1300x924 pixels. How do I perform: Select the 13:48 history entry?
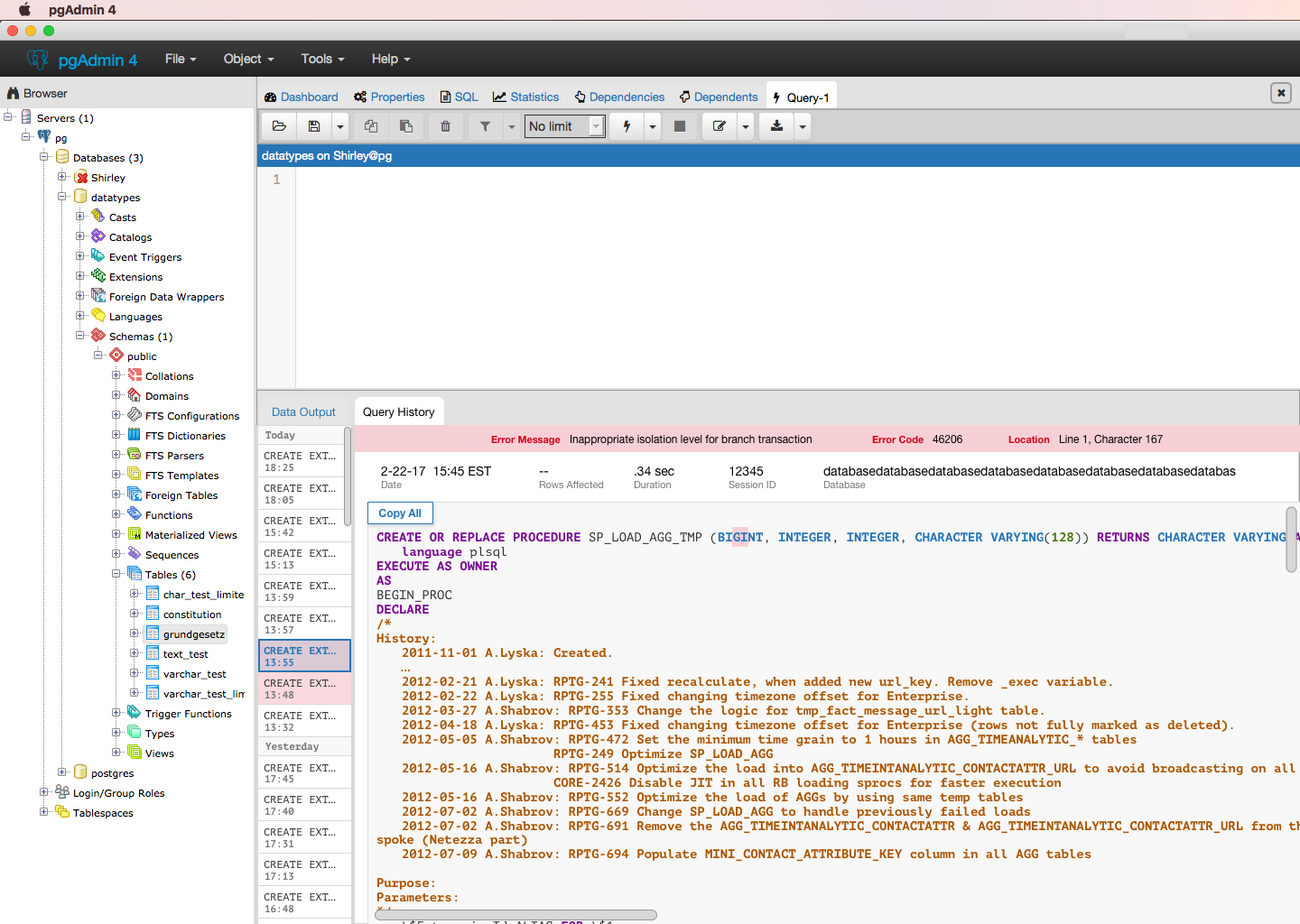[303, 688]
